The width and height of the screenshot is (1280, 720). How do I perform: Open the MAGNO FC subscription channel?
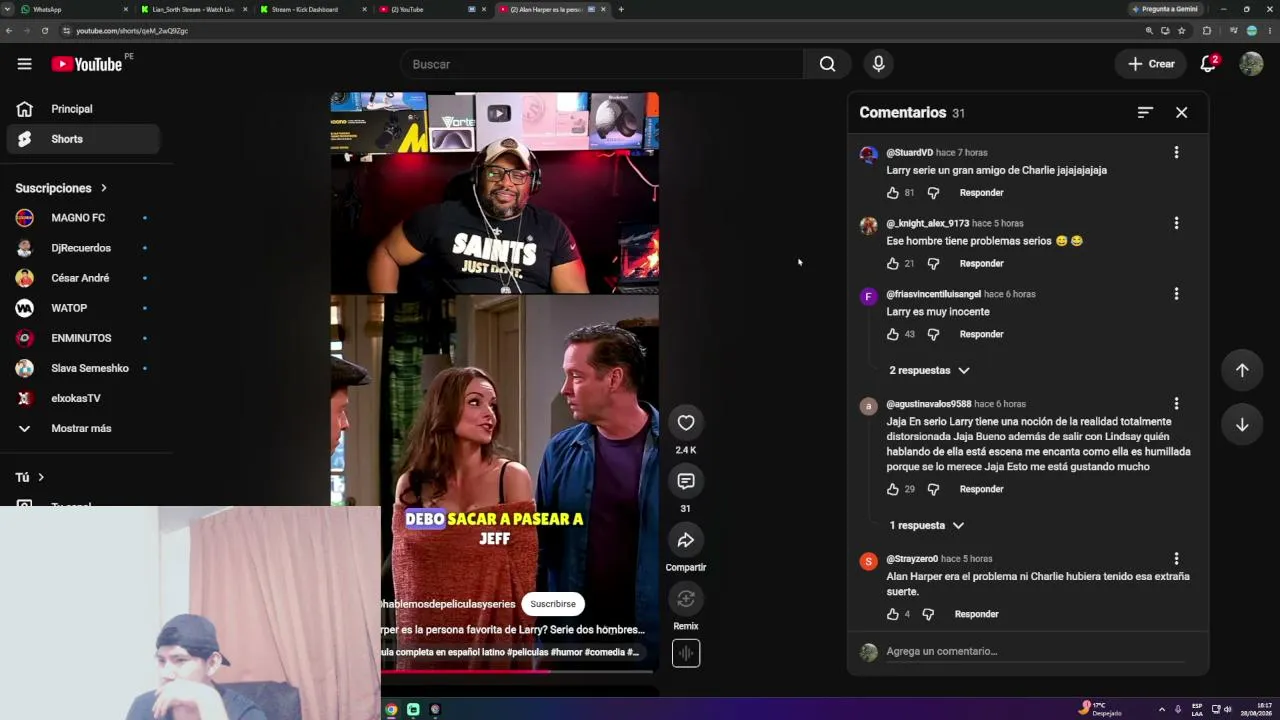point(81,218)
